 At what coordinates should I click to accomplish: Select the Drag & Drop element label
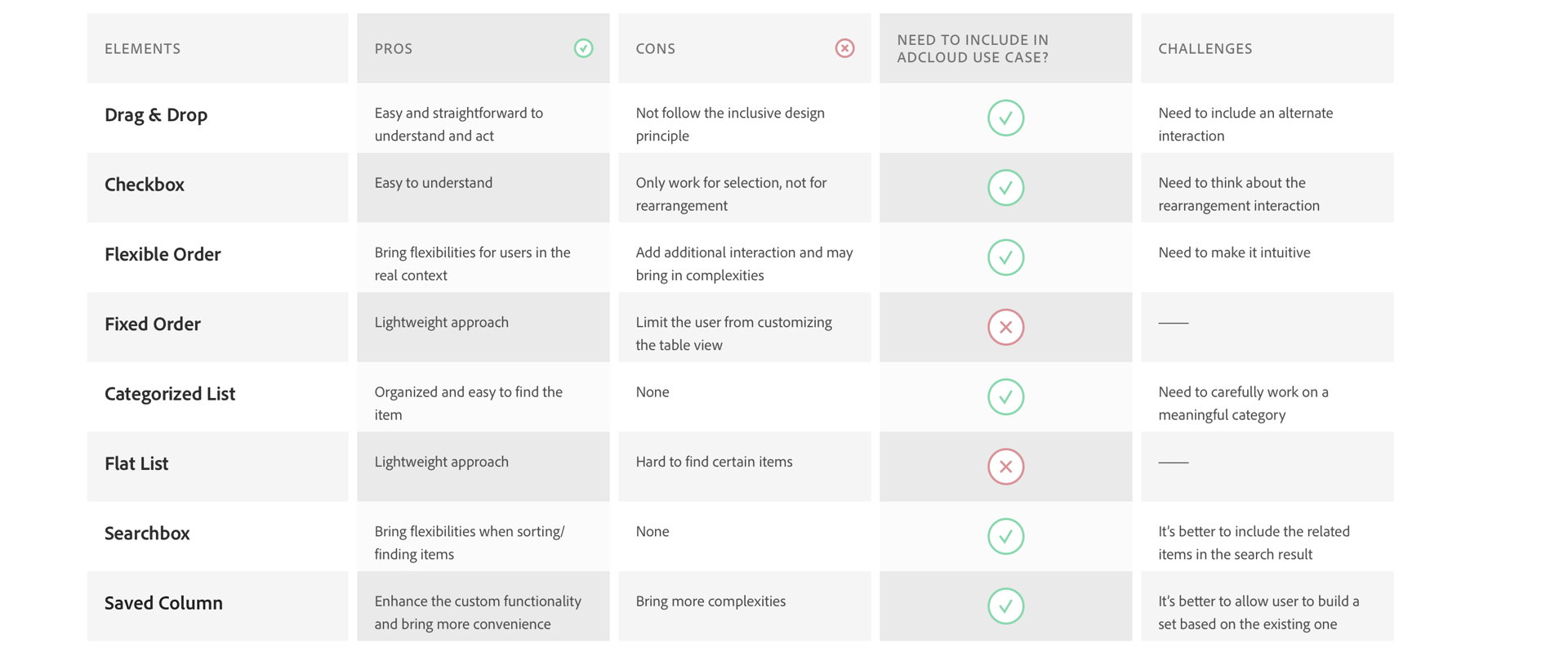coord(156,114)
